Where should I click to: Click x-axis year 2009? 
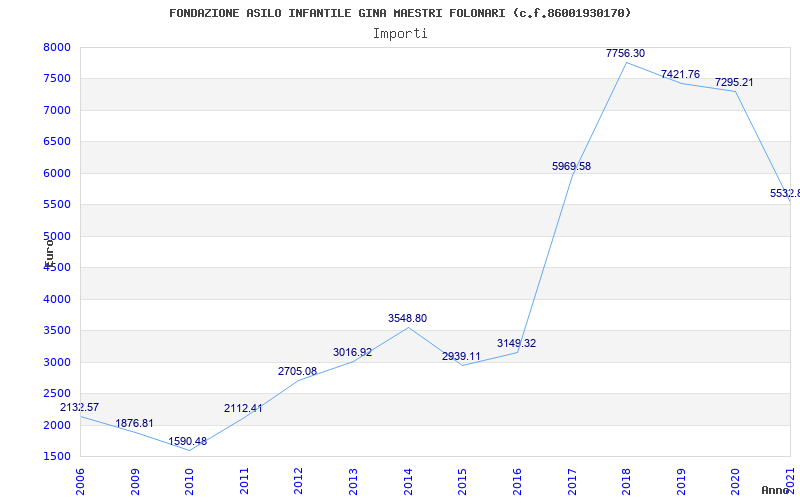(135, 482)
